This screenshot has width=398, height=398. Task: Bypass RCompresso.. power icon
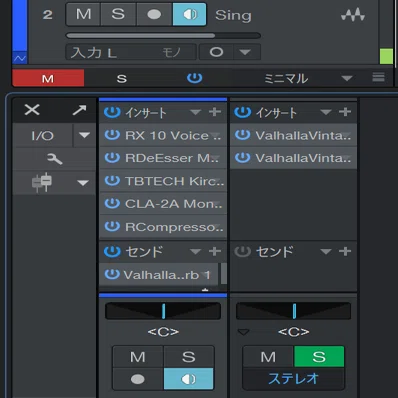coord(112,226)
